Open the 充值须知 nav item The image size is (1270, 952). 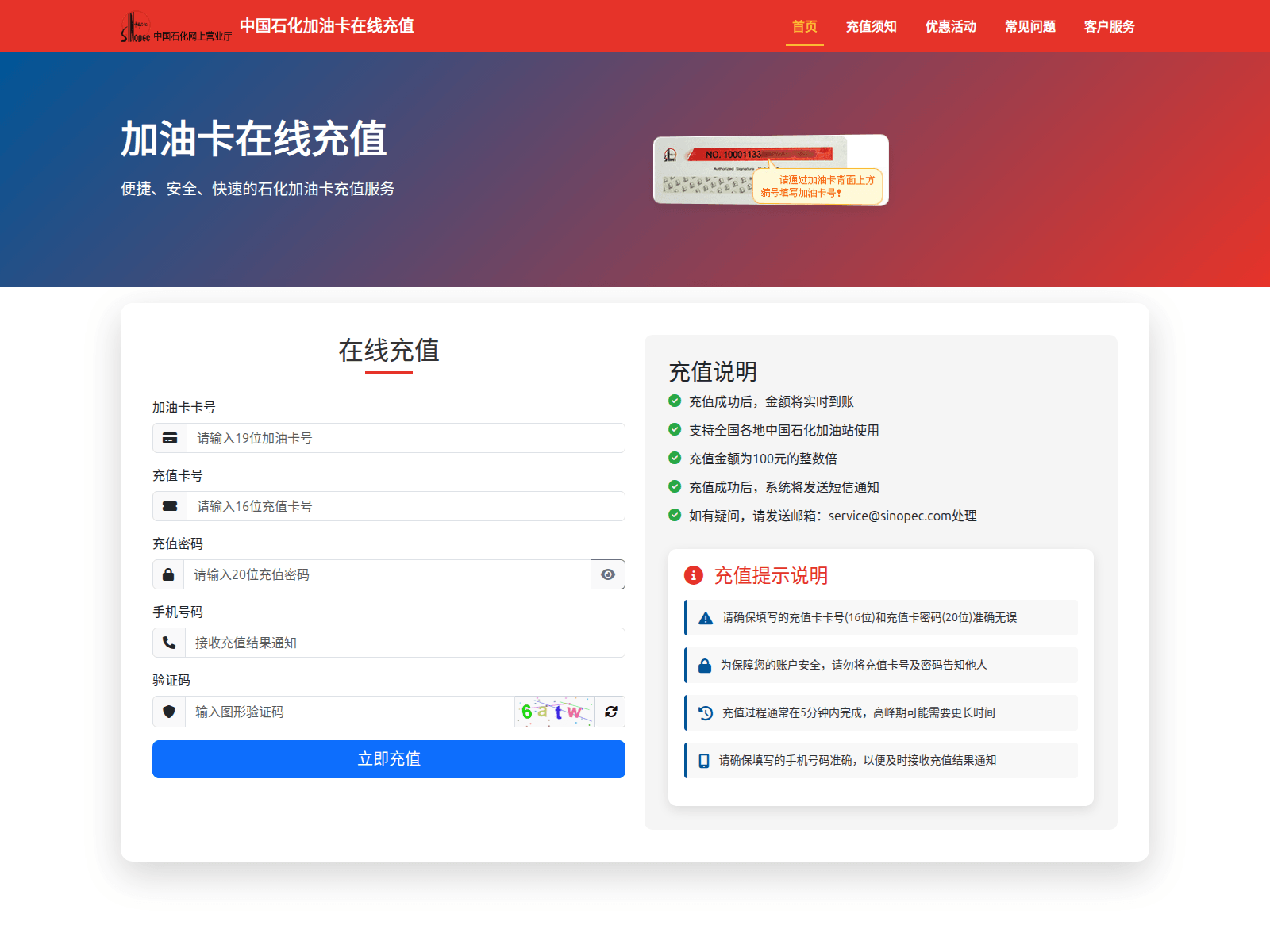tap(872, 26)
